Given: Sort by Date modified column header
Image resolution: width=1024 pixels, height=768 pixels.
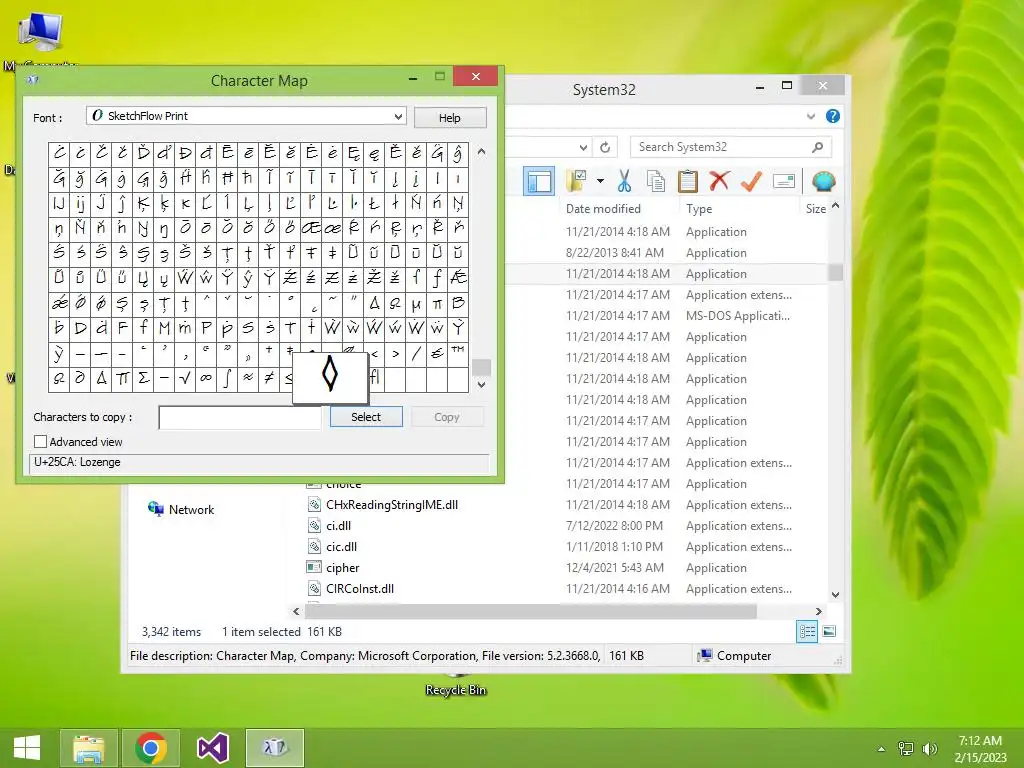Looking at the screenshot, I should (603, 208).
